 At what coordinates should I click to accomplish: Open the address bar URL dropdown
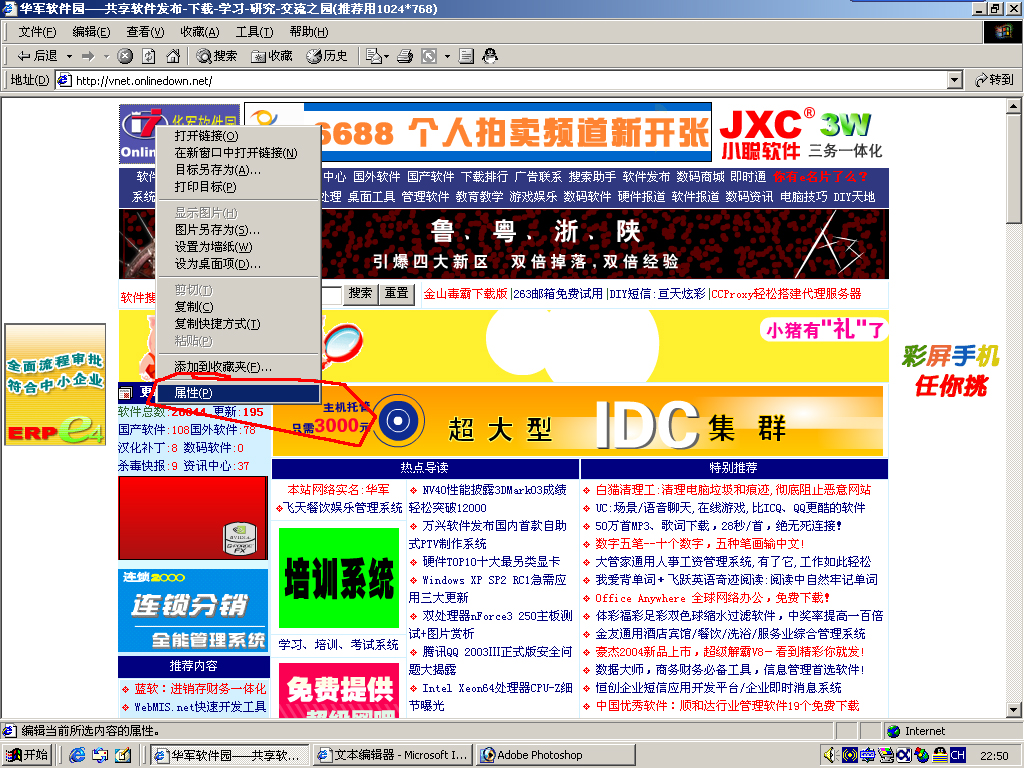(x=955, y=80)
